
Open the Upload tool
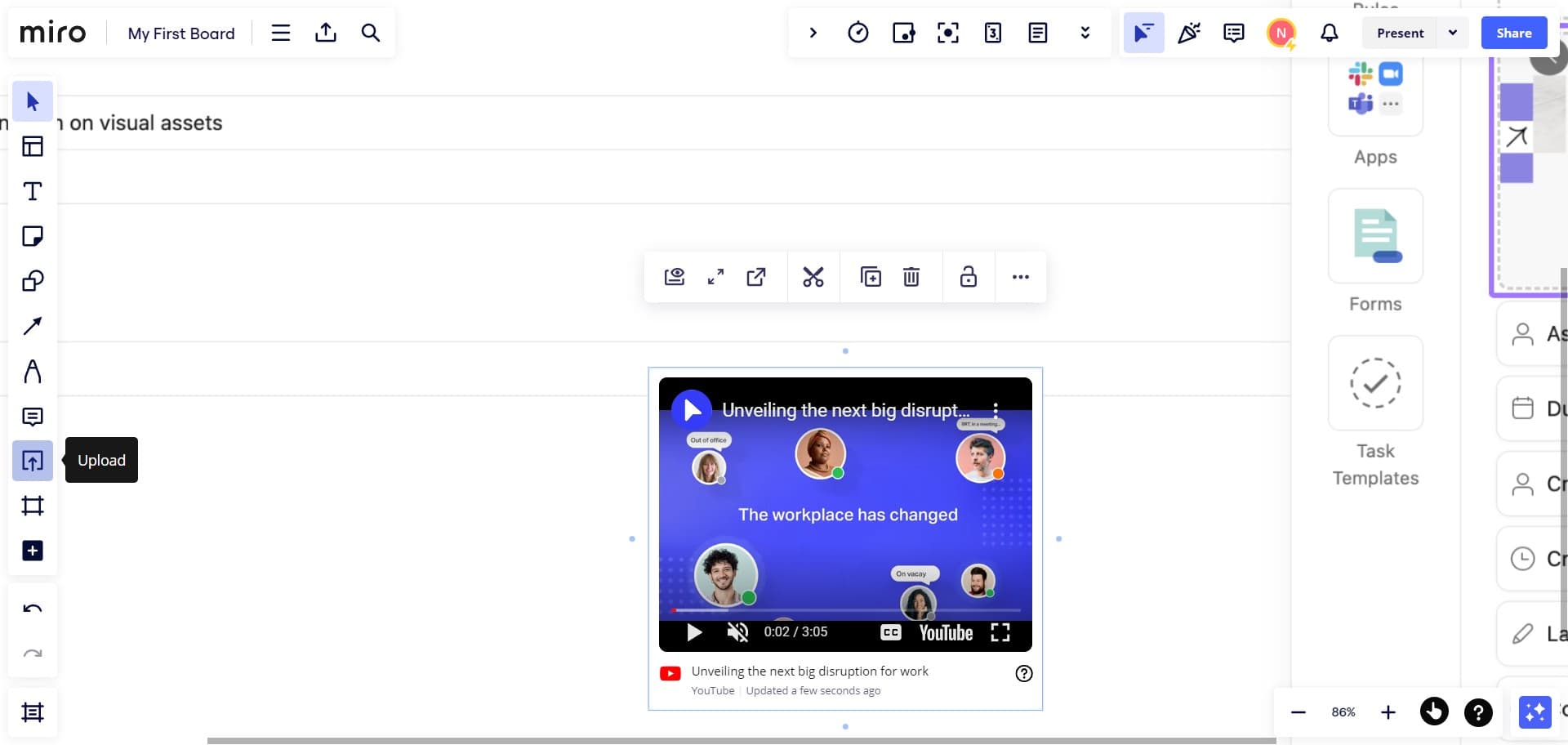33,460
